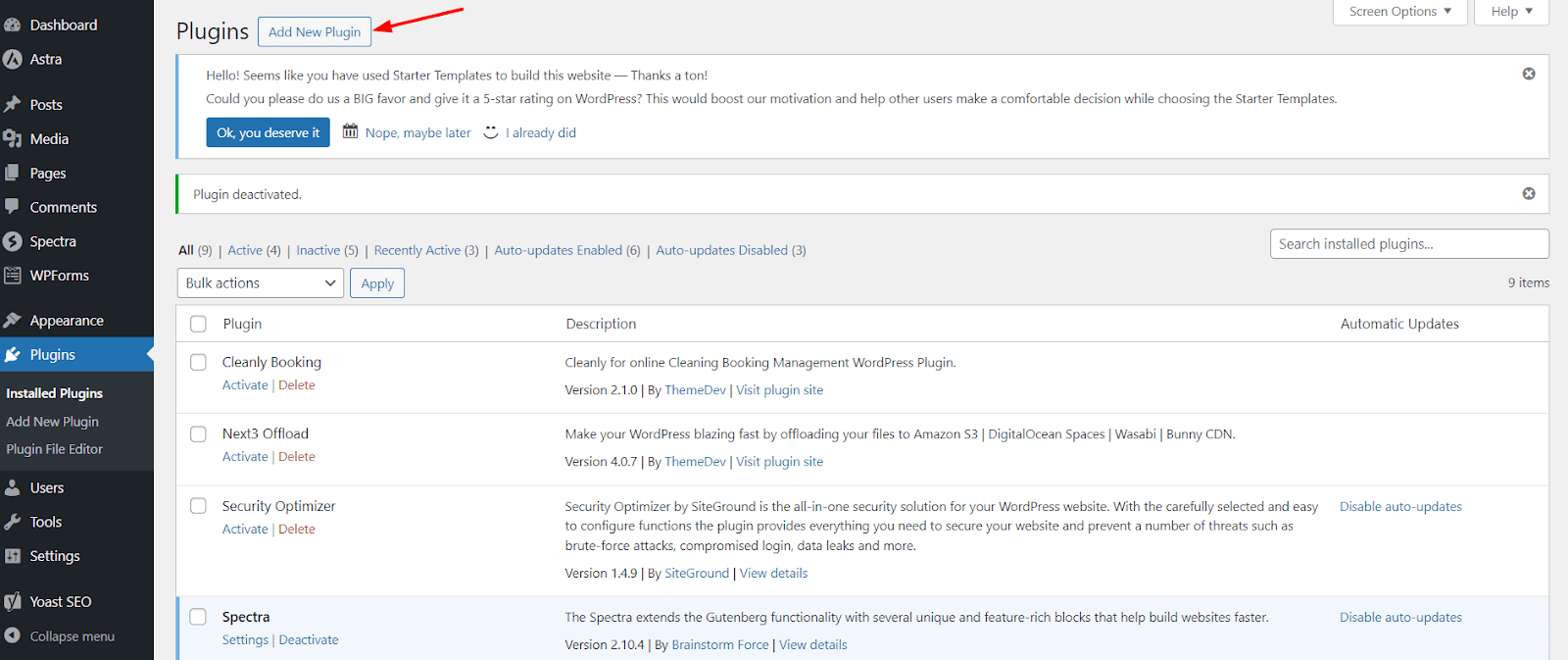Open Spectra plugin Settings link
Screen dimensions: 1568x660
[x=245, y=640]
